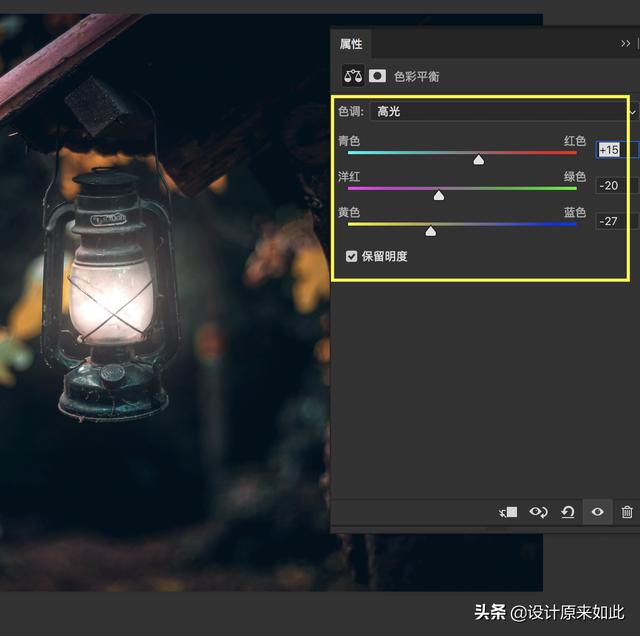Open the 色调 dropdown showing 高光
The height and width of the screenshot is (636, 640).
503,111
